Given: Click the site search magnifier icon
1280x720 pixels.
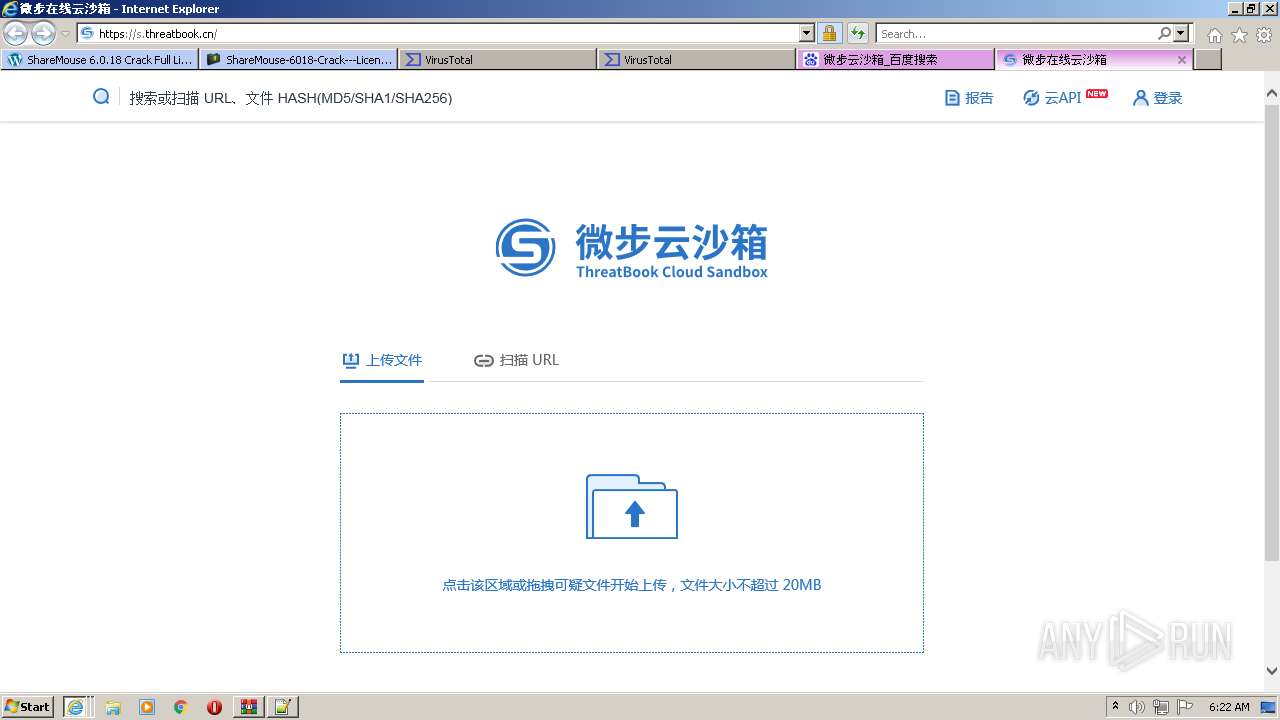Looking at the screenshot, I should (x=101, y=97).
